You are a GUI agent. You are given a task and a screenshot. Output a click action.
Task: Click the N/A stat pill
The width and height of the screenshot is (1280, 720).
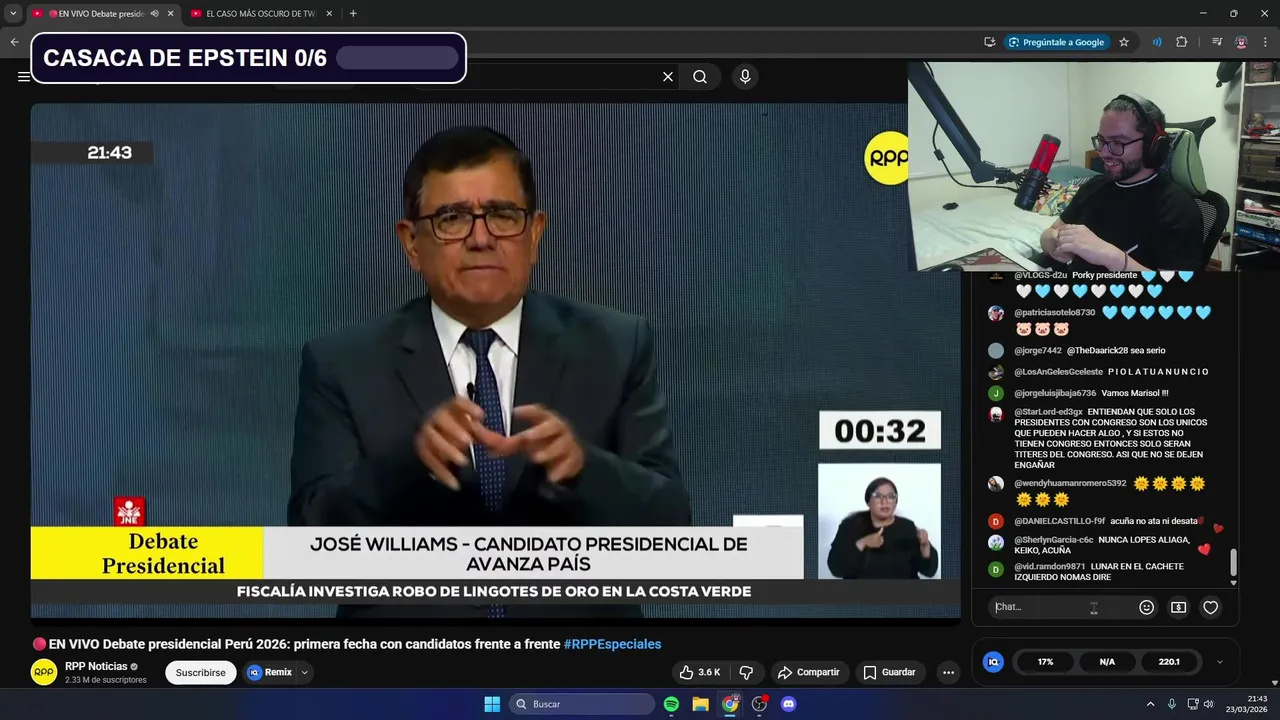tap(1107, 662)
